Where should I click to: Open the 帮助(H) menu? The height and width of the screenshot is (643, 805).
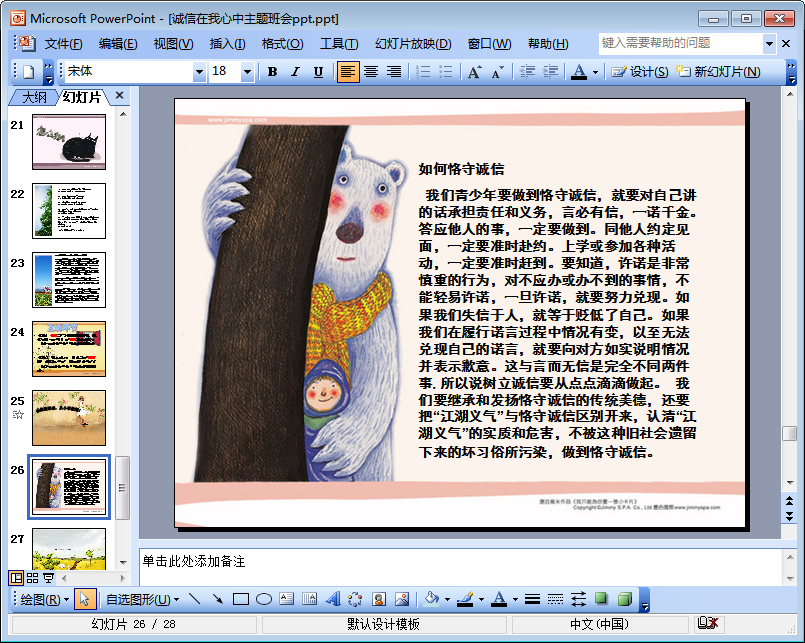[x=548, y=44]
